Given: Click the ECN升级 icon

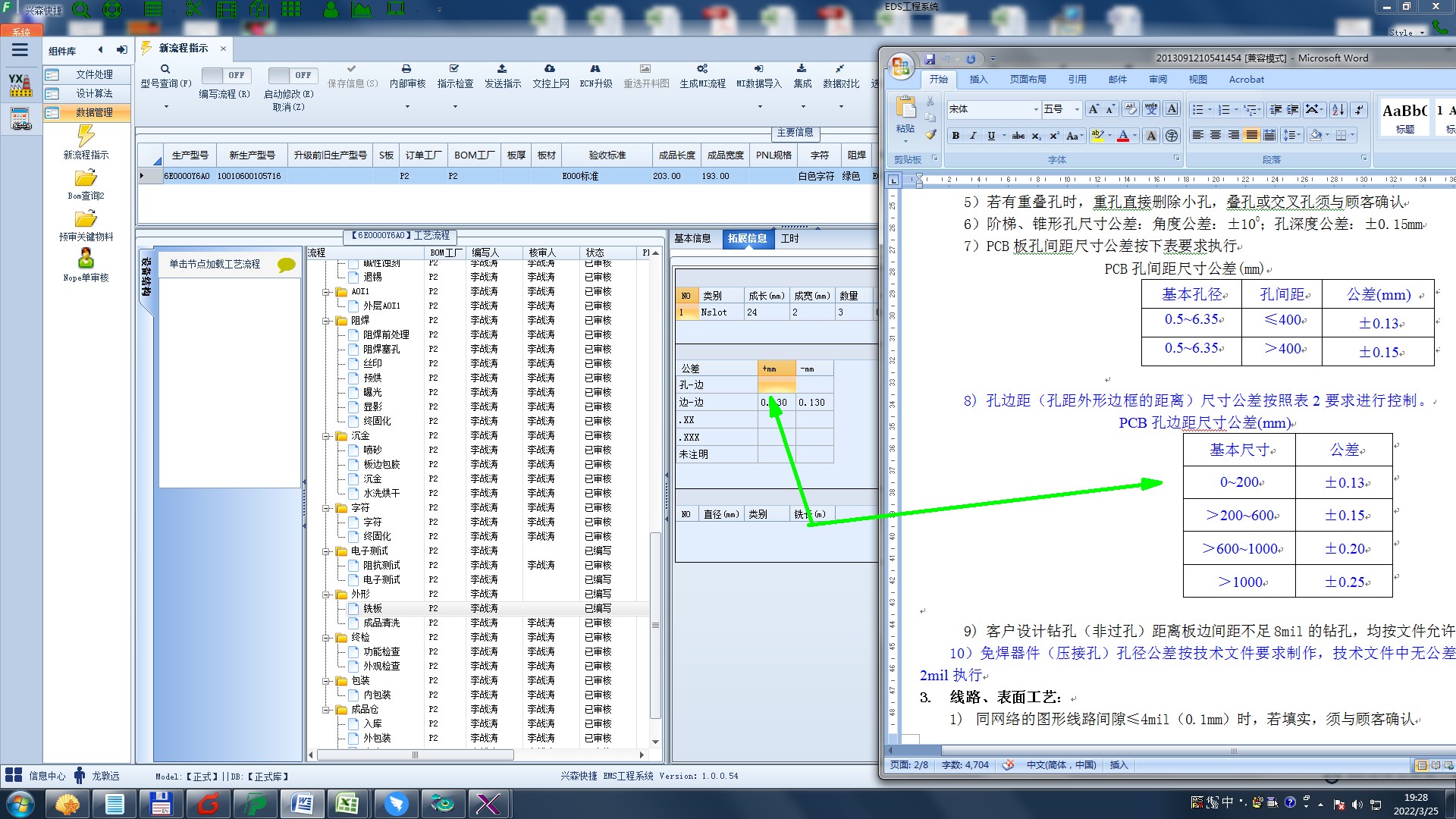Looking at the screenshot, I should 595,69.
